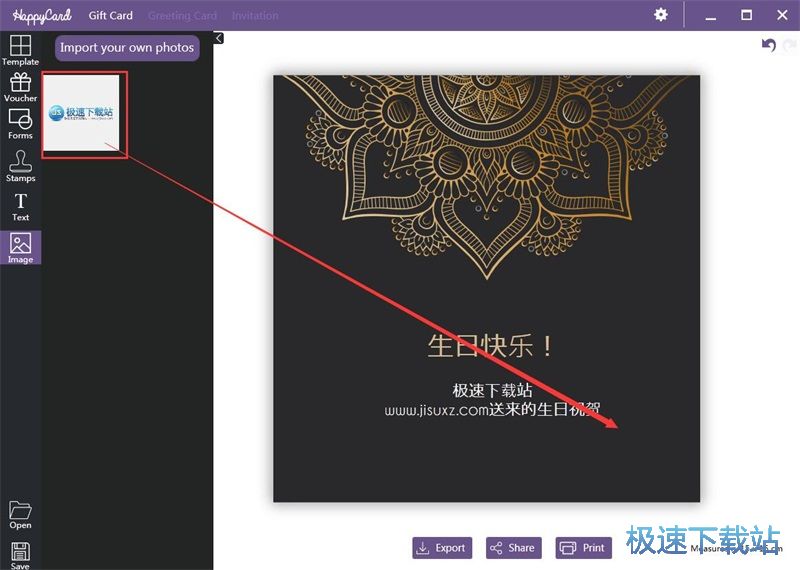Viewport: 800px width, 570px height.
Task: Open settings gear in title bar
Action: [x=661, y=15]
